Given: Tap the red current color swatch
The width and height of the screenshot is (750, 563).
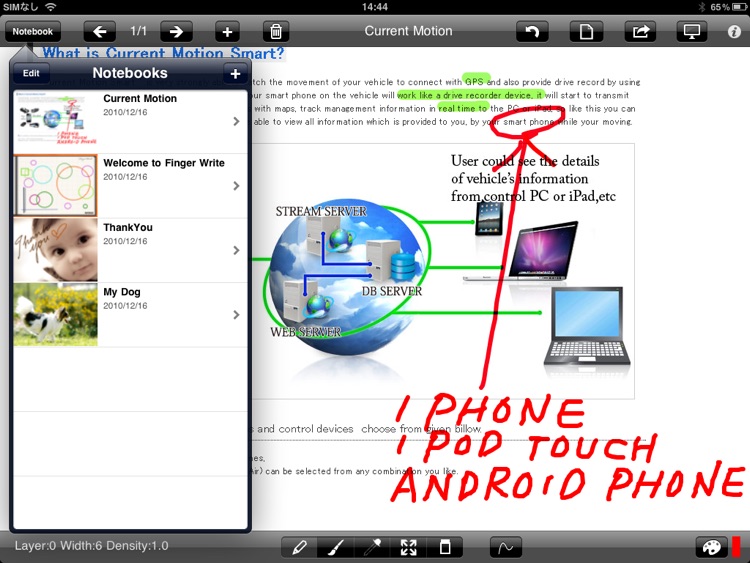Looking at the screenshot, I should 736,547.
